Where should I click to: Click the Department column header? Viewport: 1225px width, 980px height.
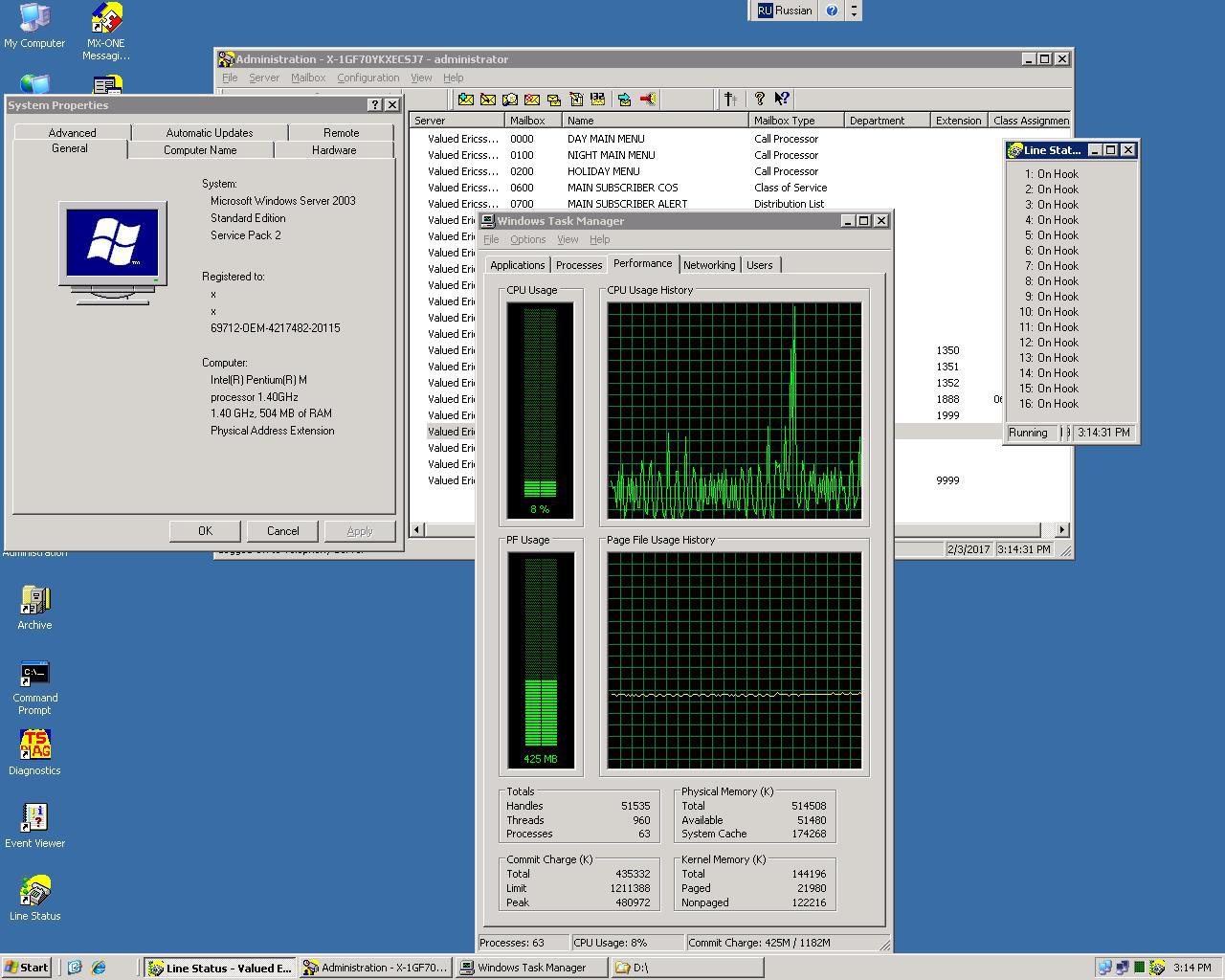click(x=887, y=121)
